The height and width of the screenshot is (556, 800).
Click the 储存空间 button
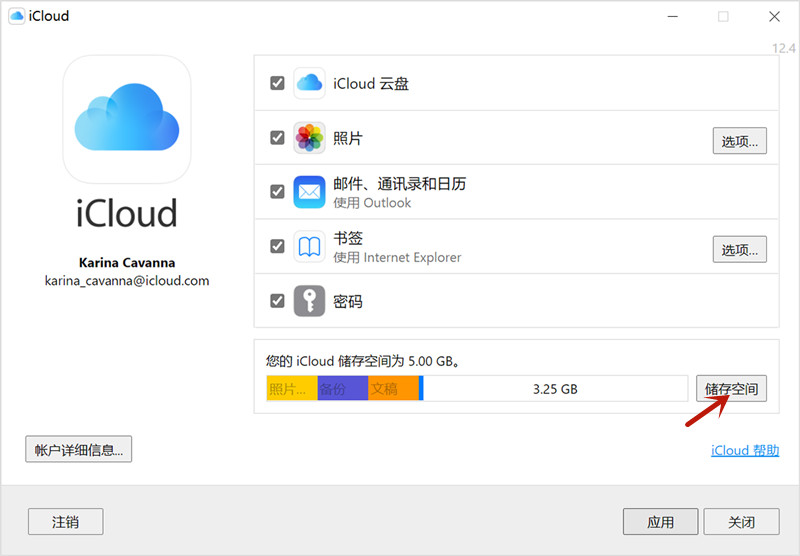pyautogui.click(x=731, y=389)
